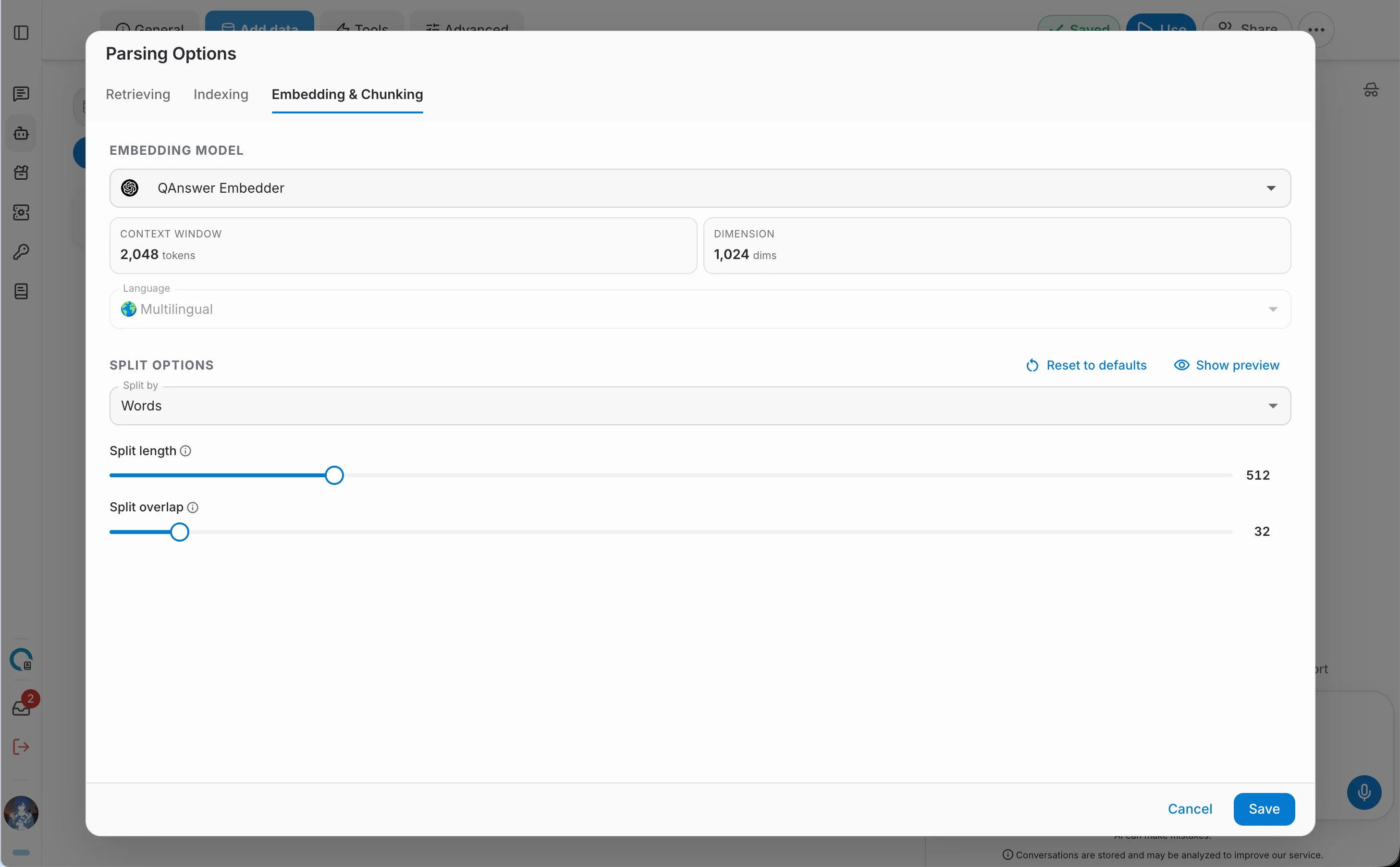The width and height of the screenshot is (1400, 867).
Task: Open the tasks calendar sidebar icon
Action: click(21, 173)
